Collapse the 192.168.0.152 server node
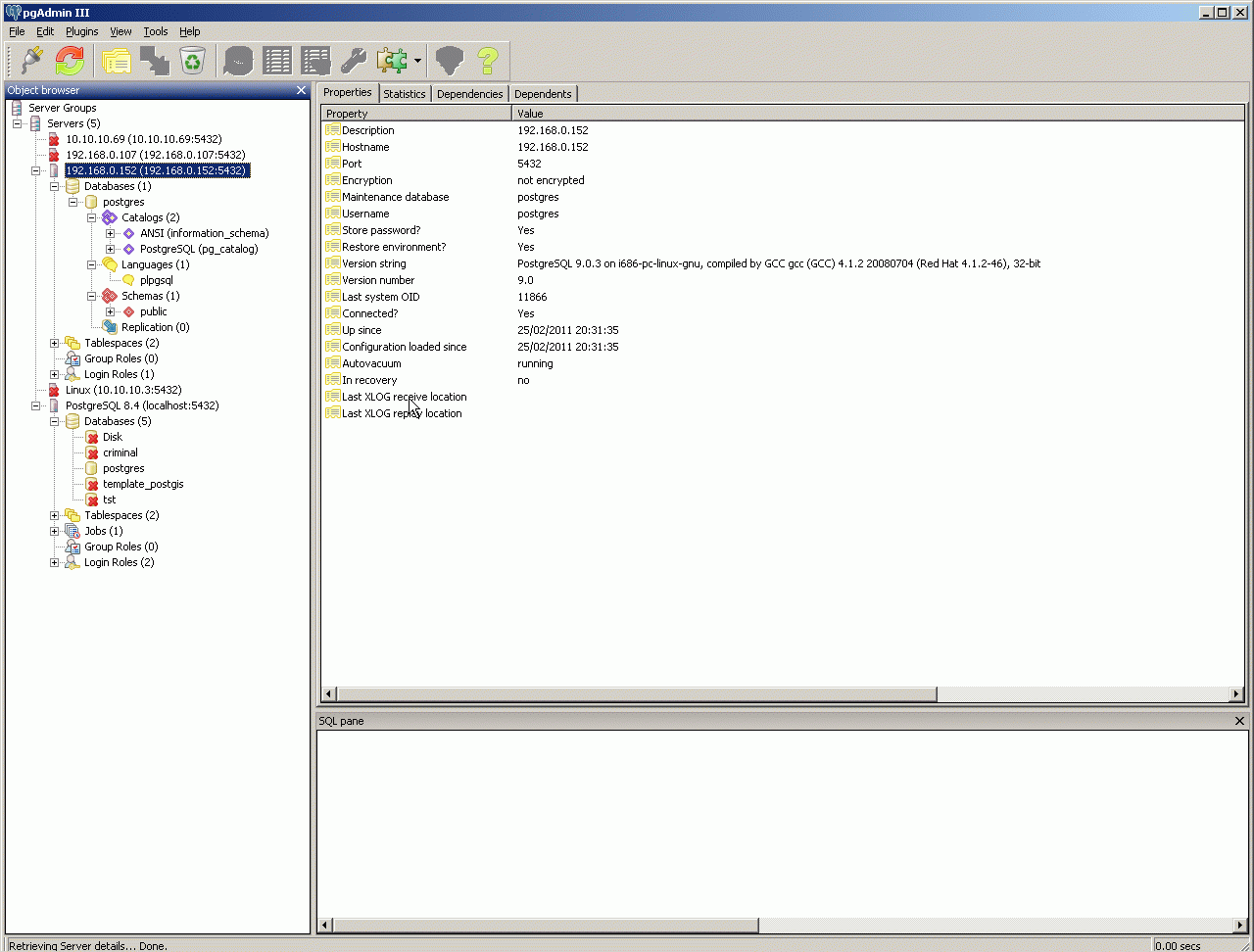Screen dimensions: 1254x952 coord(35,170)
